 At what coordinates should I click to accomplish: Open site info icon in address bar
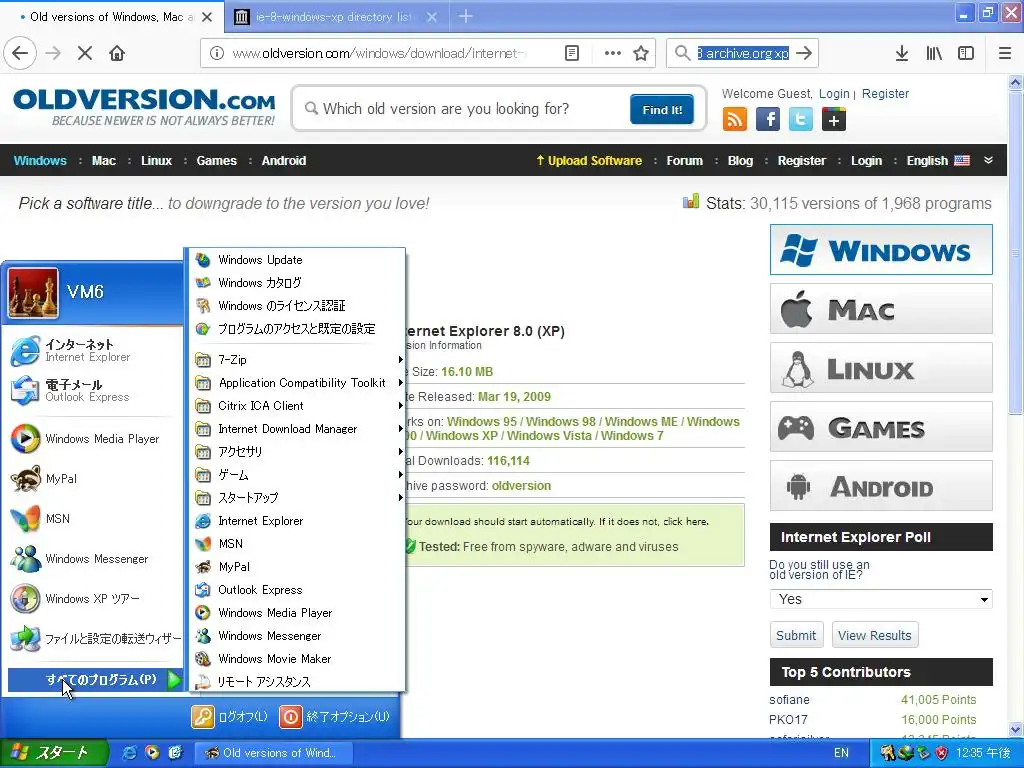point(216,53)
